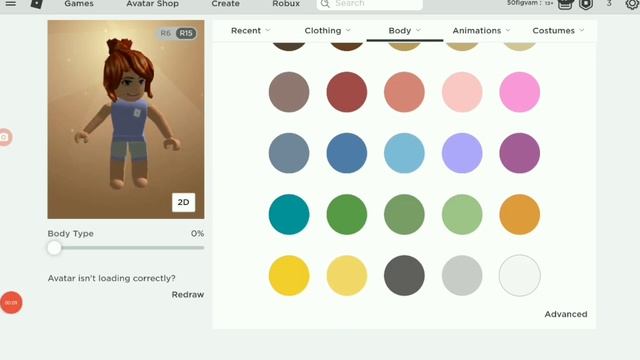This screenshot has height=360, width=640.
Task: Select the salmon skin color
Action: point(404,92)
